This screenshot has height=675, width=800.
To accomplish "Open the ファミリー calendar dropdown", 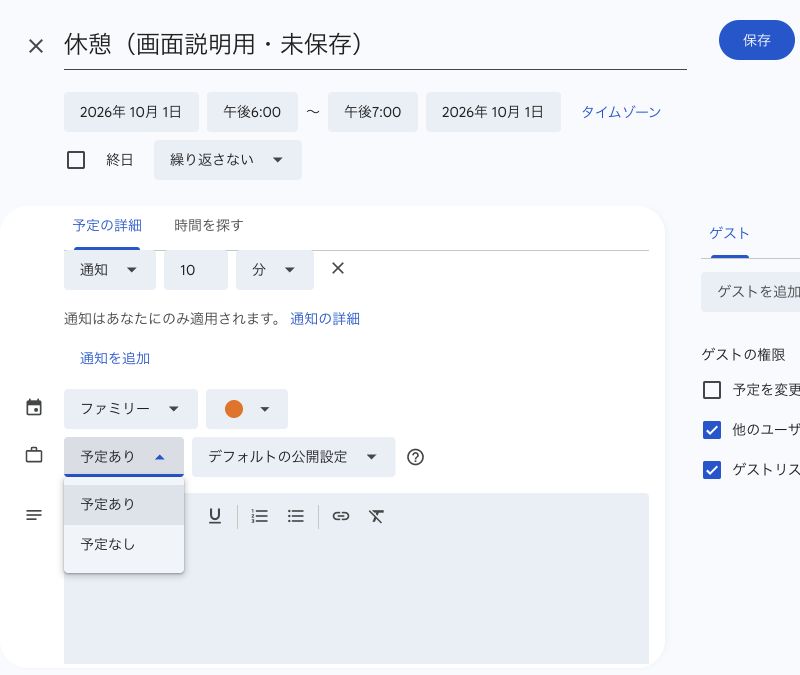I will [x=131, y=409].
